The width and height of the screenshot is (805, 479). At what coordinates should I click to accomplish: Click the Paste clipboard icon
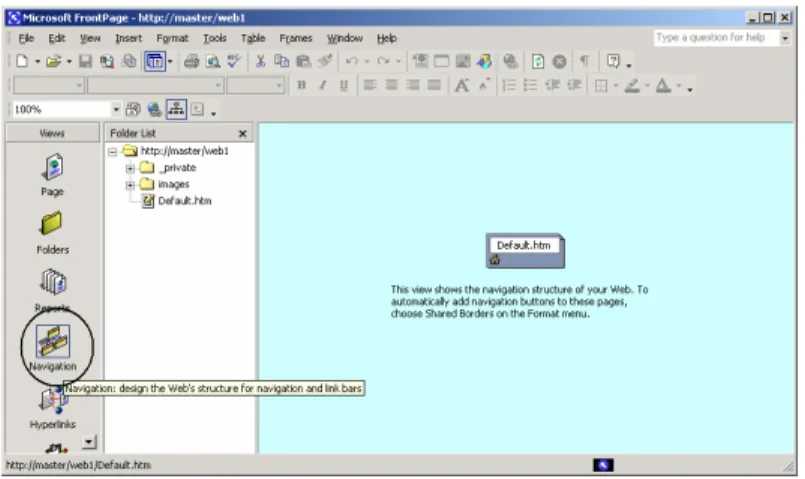point(303,62)
